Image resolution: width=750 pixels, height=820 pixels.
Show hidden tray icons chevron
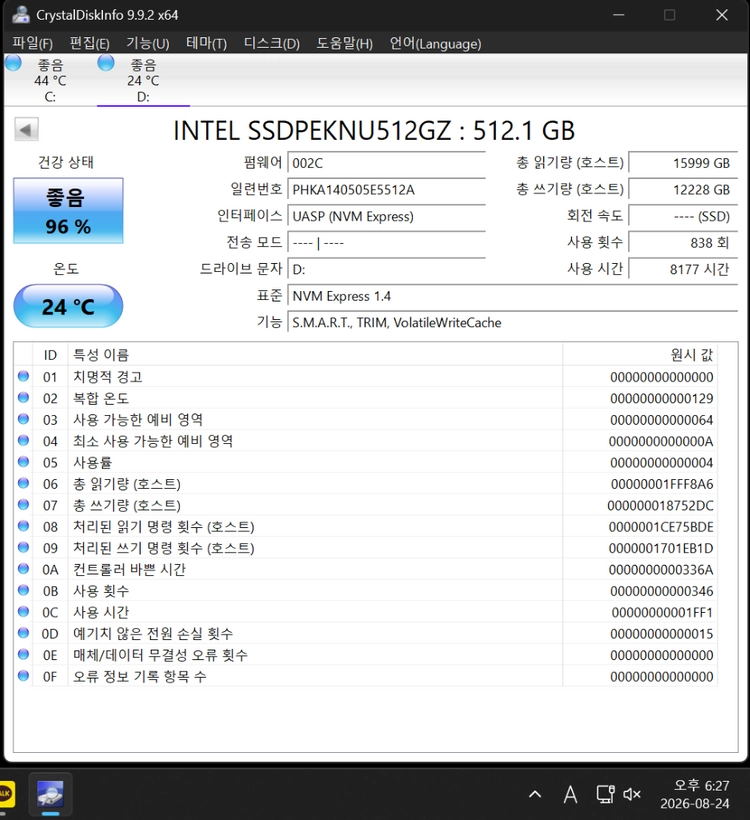[535, 794]
